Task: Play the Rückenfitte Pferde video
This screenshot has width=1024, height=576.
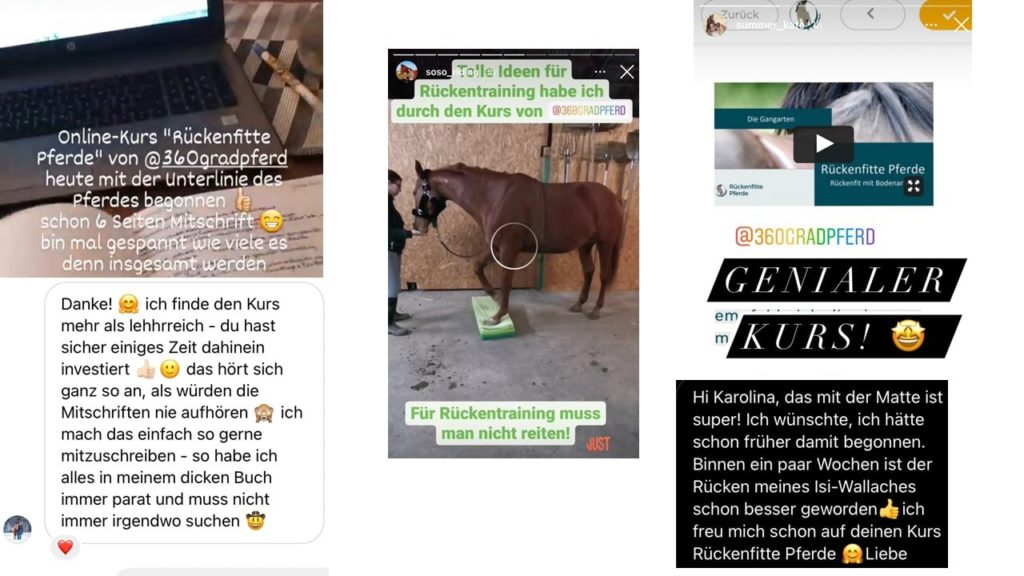Action: [824, 144]
